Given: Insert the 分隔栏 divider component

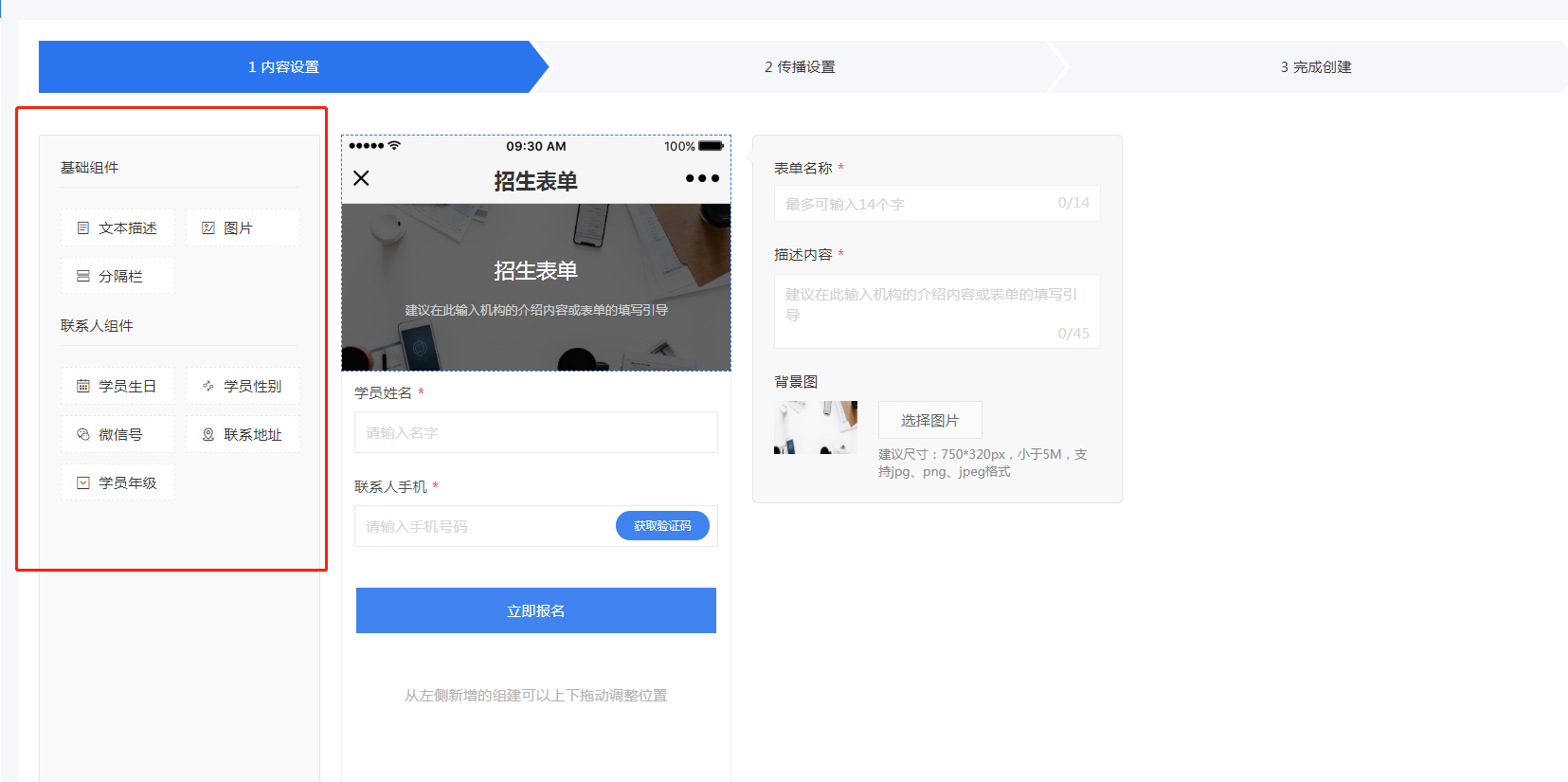Looking at the screenshot, I should tap(117, 276).
